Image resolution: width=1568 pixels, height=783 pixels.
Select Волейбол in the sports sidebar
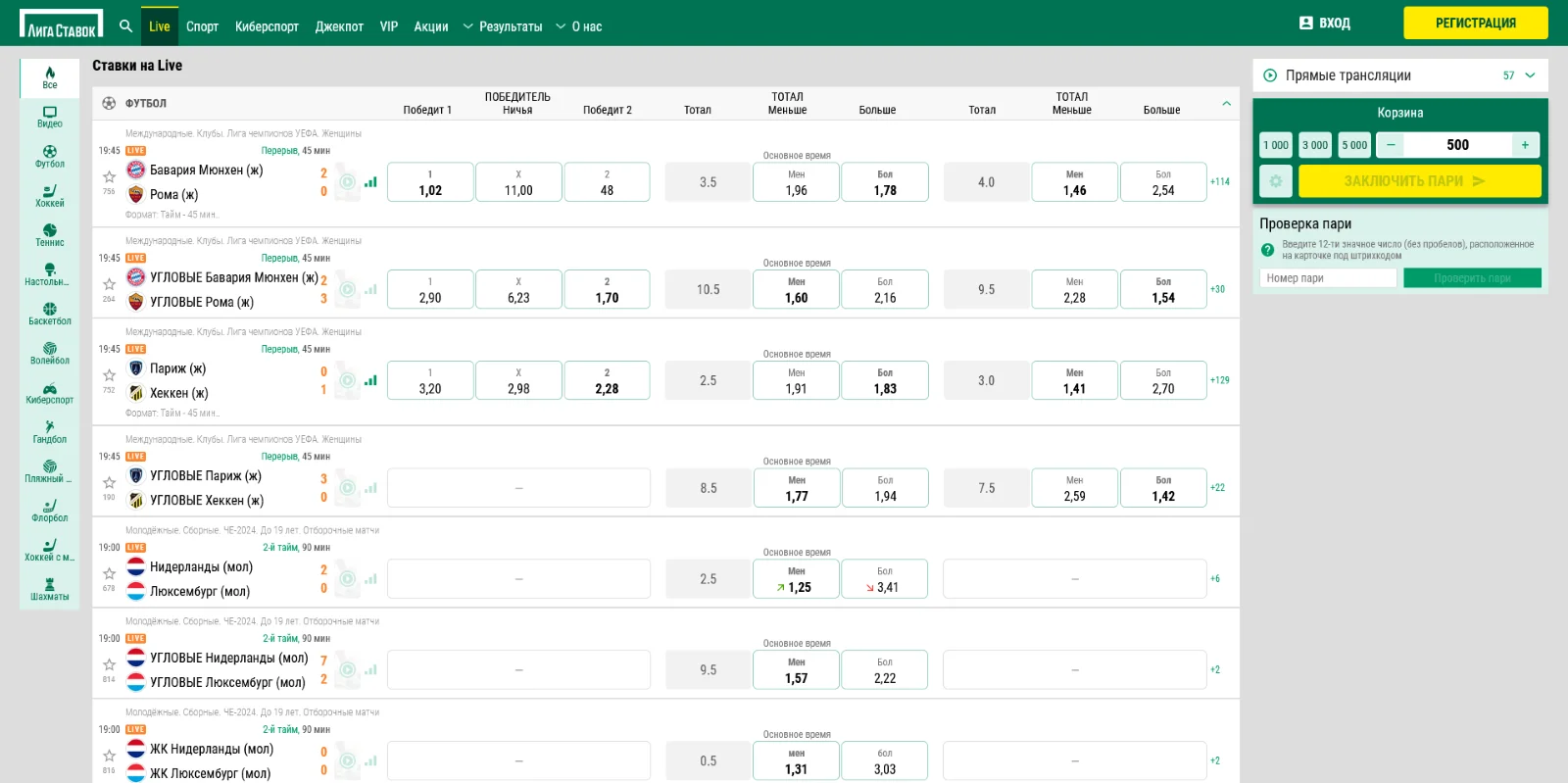click(50, 353)
